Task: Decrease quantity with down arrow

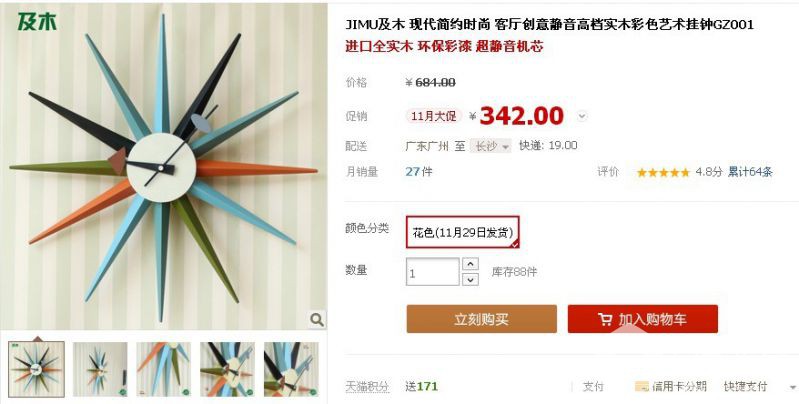Action: pyautogui.click(x=470, y=279)
